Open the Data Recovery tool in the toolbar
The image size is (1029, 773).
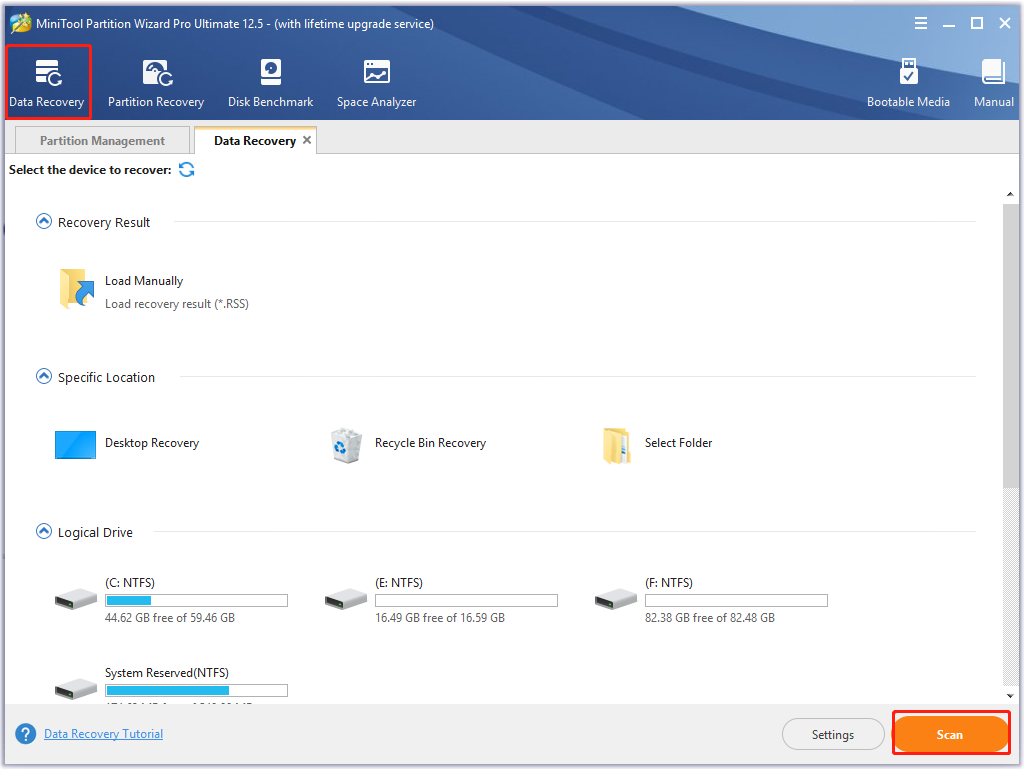[47, 83]
